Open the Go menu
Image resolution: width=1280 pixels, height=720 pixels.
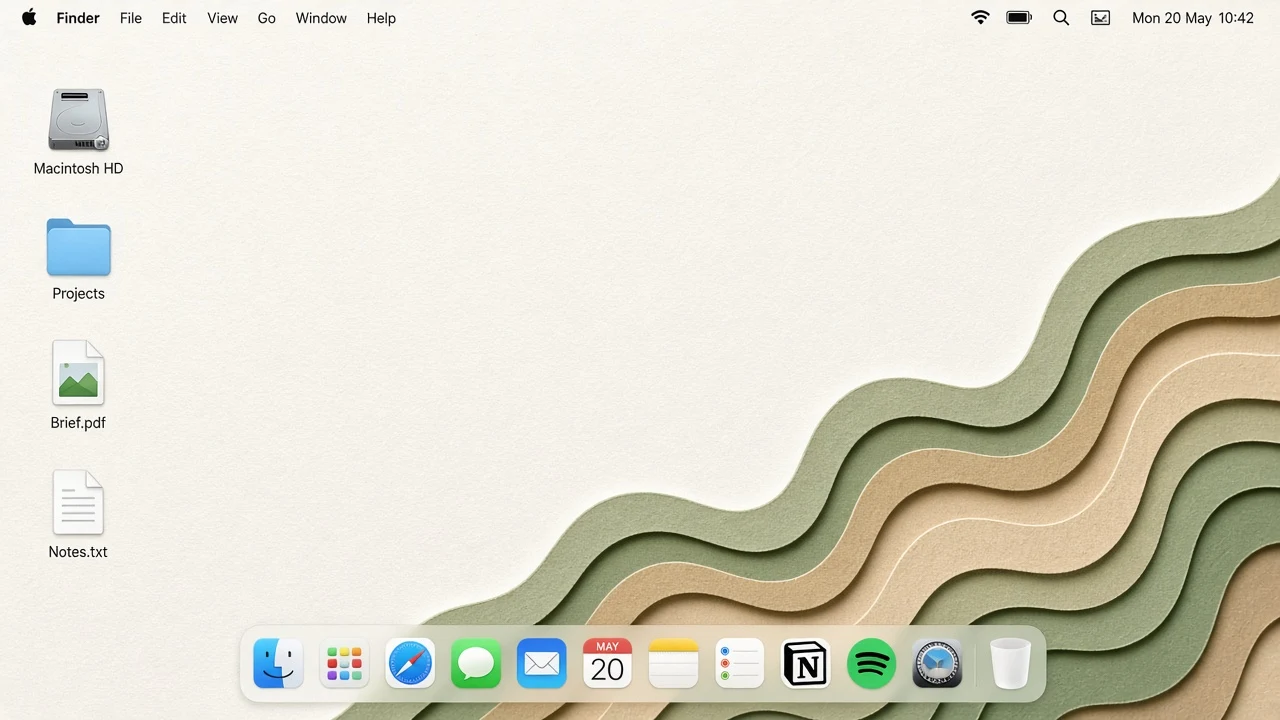click(266, 18)
